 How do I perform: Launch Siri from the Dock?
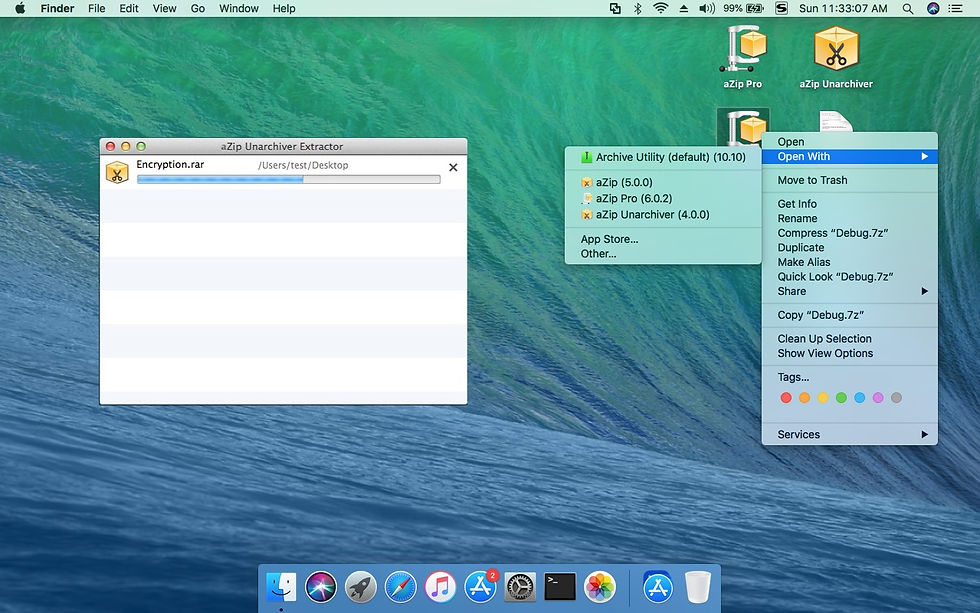tap(321, 587)
